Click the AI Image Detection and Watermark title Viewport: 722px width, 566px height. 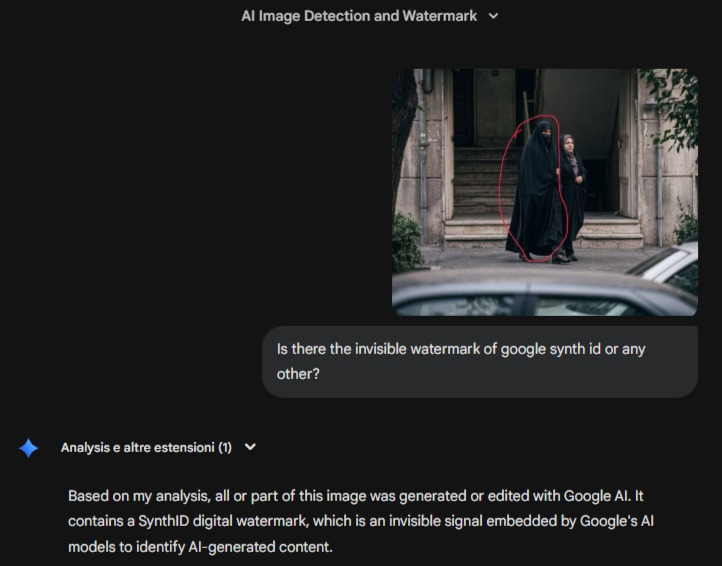coord(359,16)
